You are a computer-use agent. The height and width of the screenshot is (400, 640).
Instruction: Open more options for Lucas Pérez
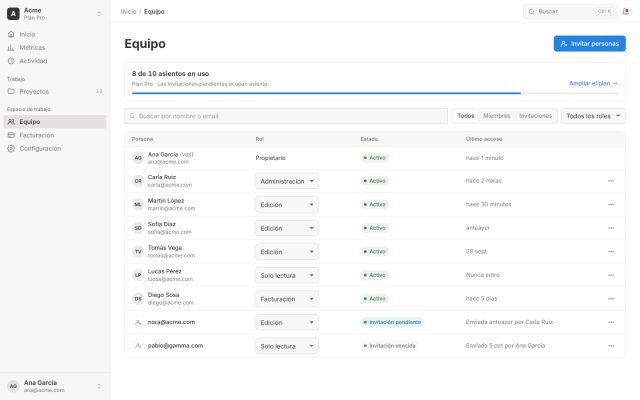611,275
